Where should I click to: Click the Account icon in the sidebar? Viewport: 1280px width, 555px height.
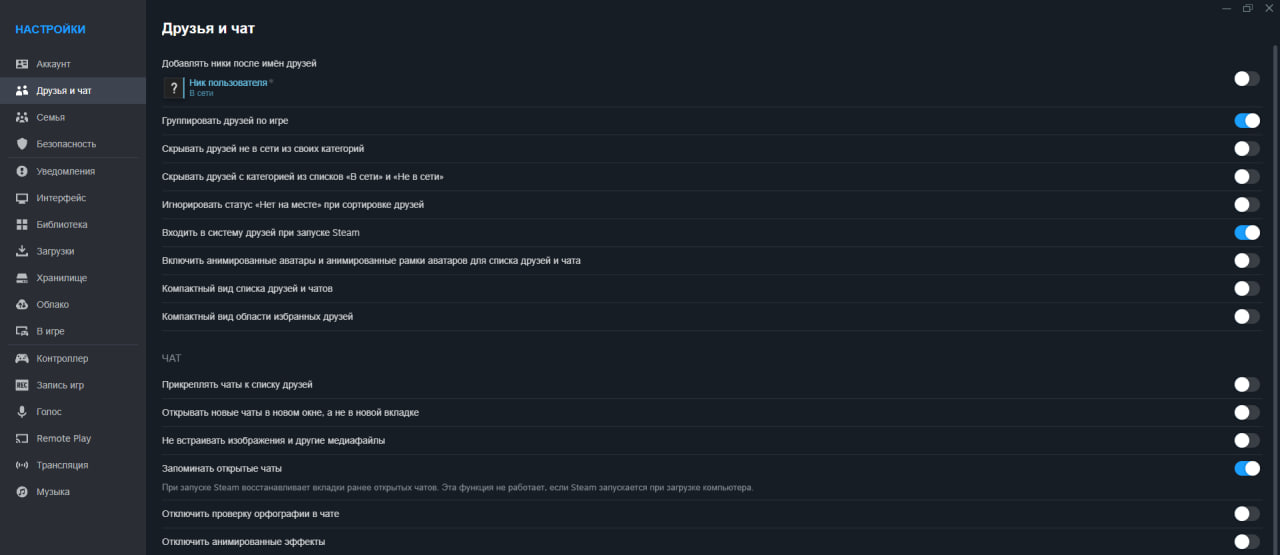[22, 64]
